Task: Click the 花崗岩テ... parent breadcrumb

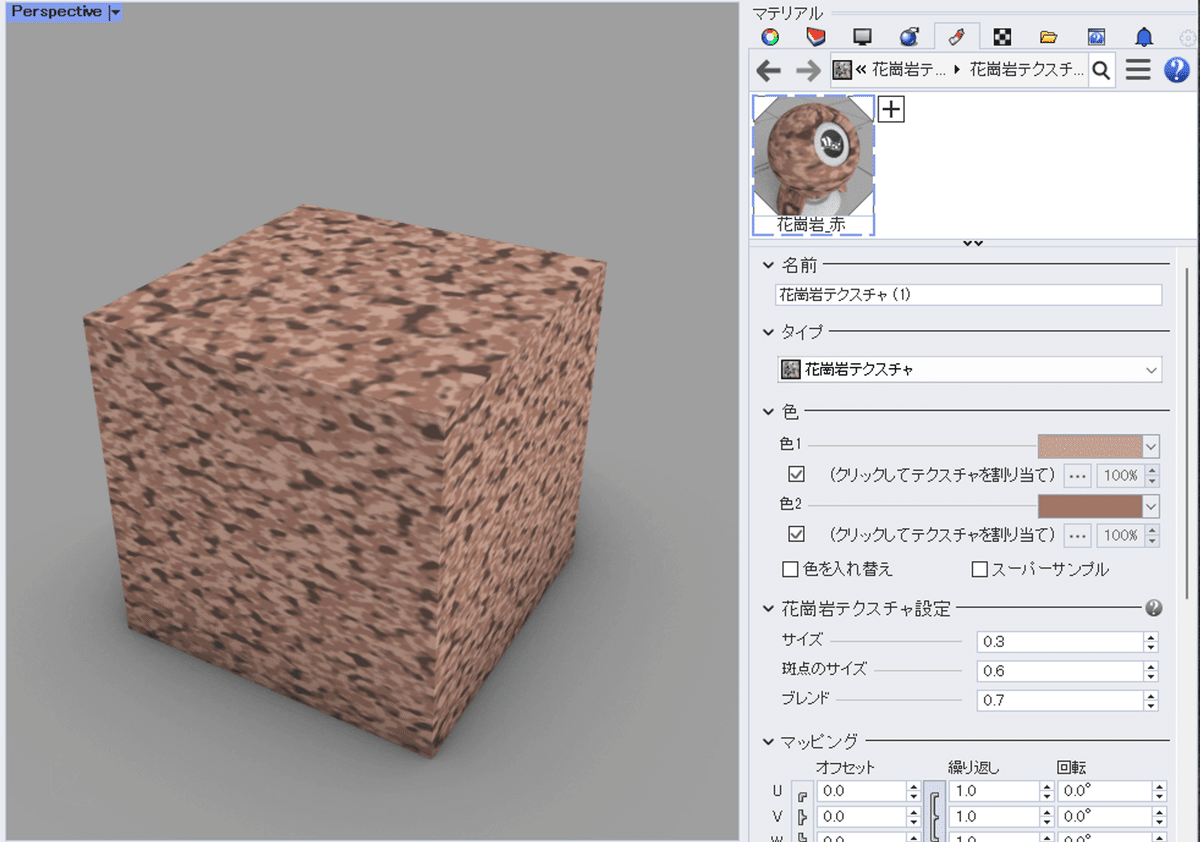Action: pyautogui.click(x=910, y=70)
